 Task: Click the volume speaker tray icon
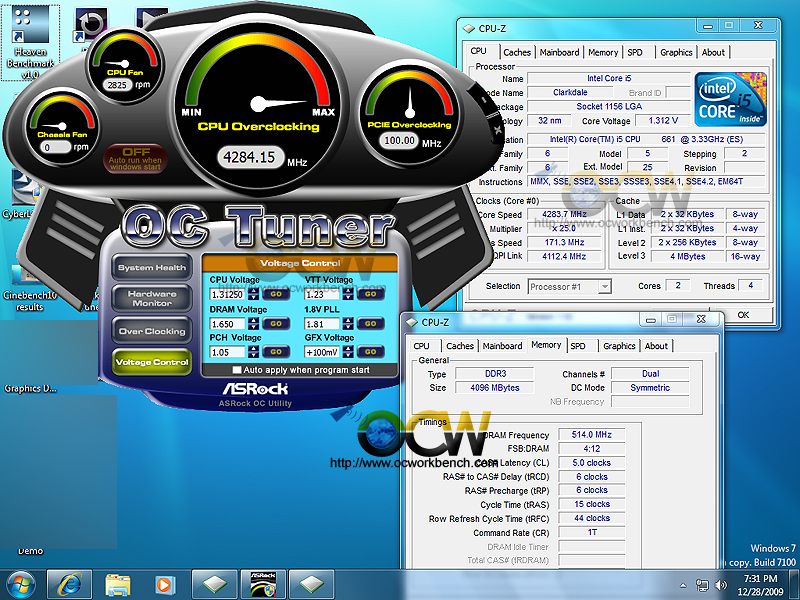click(721, 585)
